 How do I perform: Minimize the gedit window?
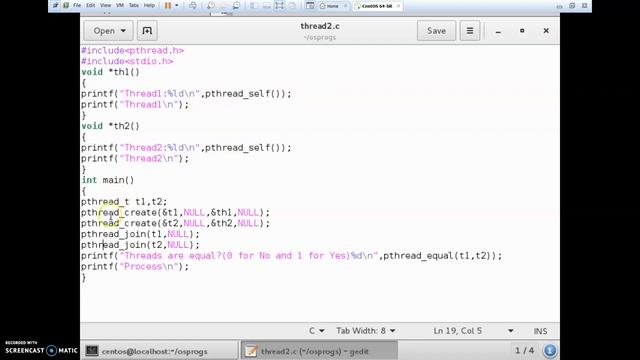498,31
